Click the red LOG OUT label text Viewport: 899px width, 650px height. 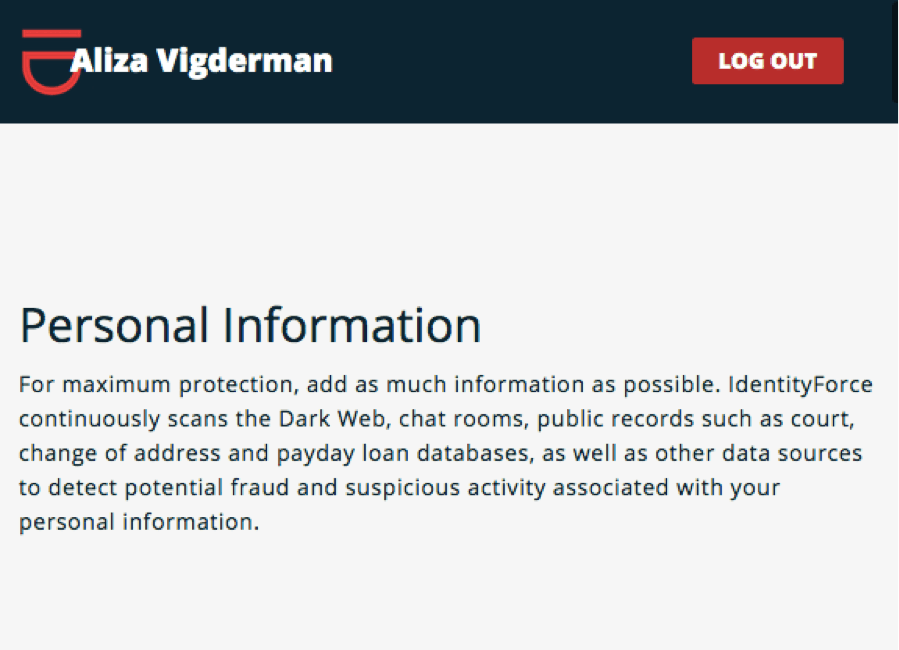pyautogui.click(x=767, y=60)
